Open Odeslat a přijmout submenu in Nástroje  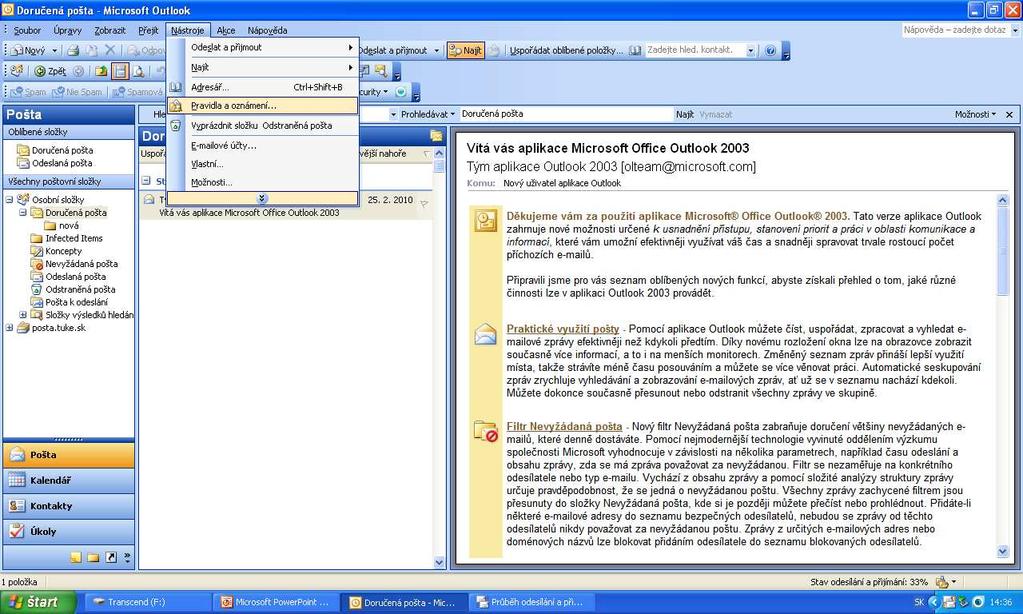[x=262, y=48]
